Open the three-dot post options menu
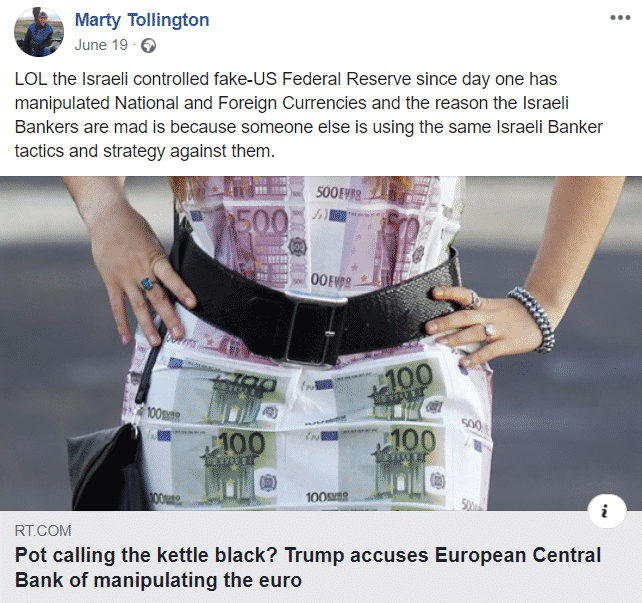Image resolution: width=642 pixels, height=603 pixels. pyautogui.click(x=620, y=18)
